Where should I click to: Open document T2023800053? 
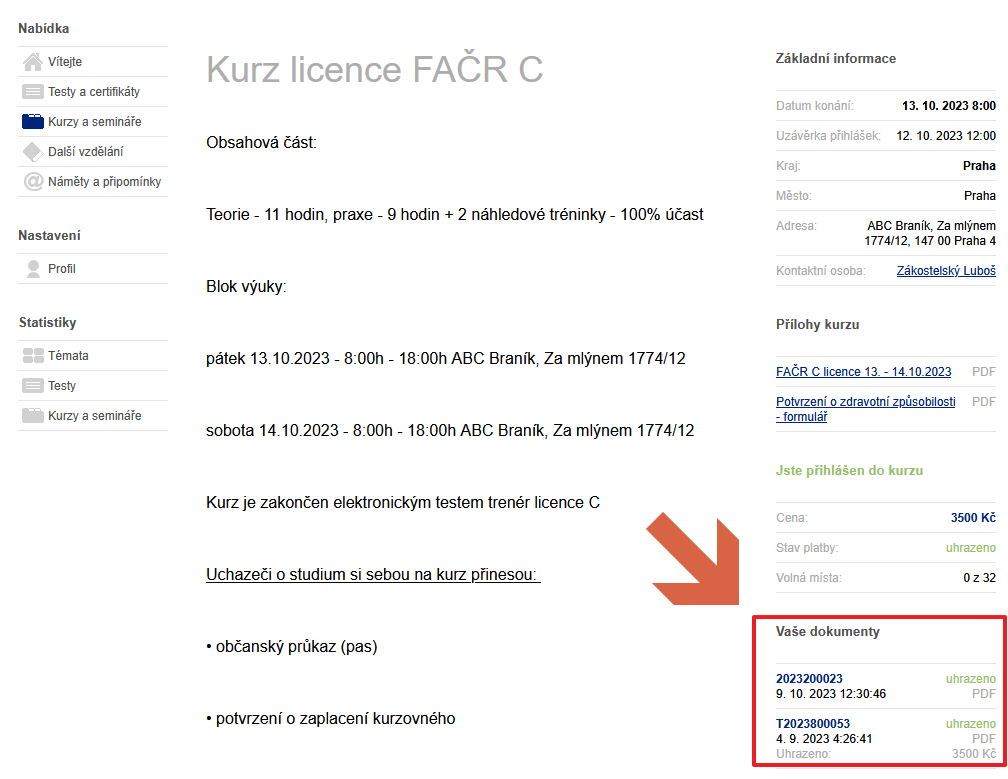(x=813, y=724)
